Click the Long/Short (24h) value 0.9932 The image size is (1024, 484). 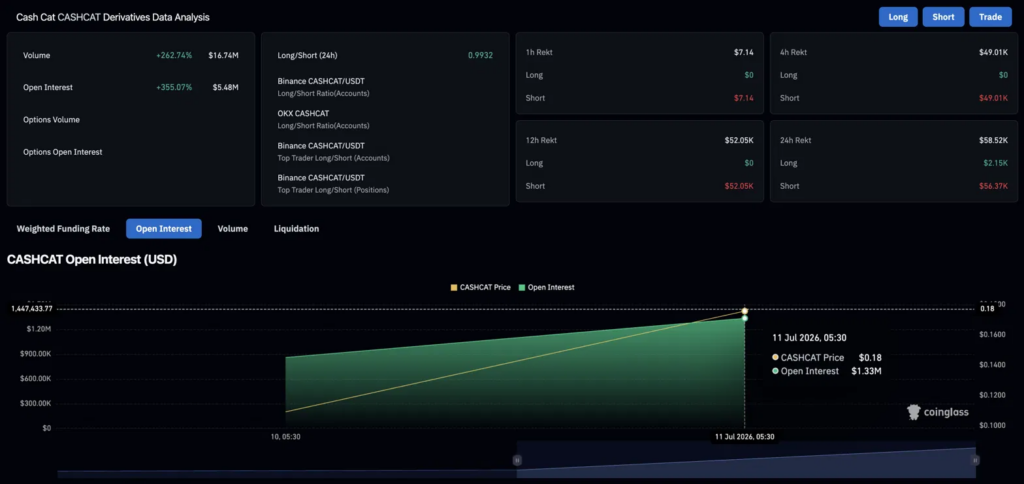pyautogui.click(x=480, y=56)
